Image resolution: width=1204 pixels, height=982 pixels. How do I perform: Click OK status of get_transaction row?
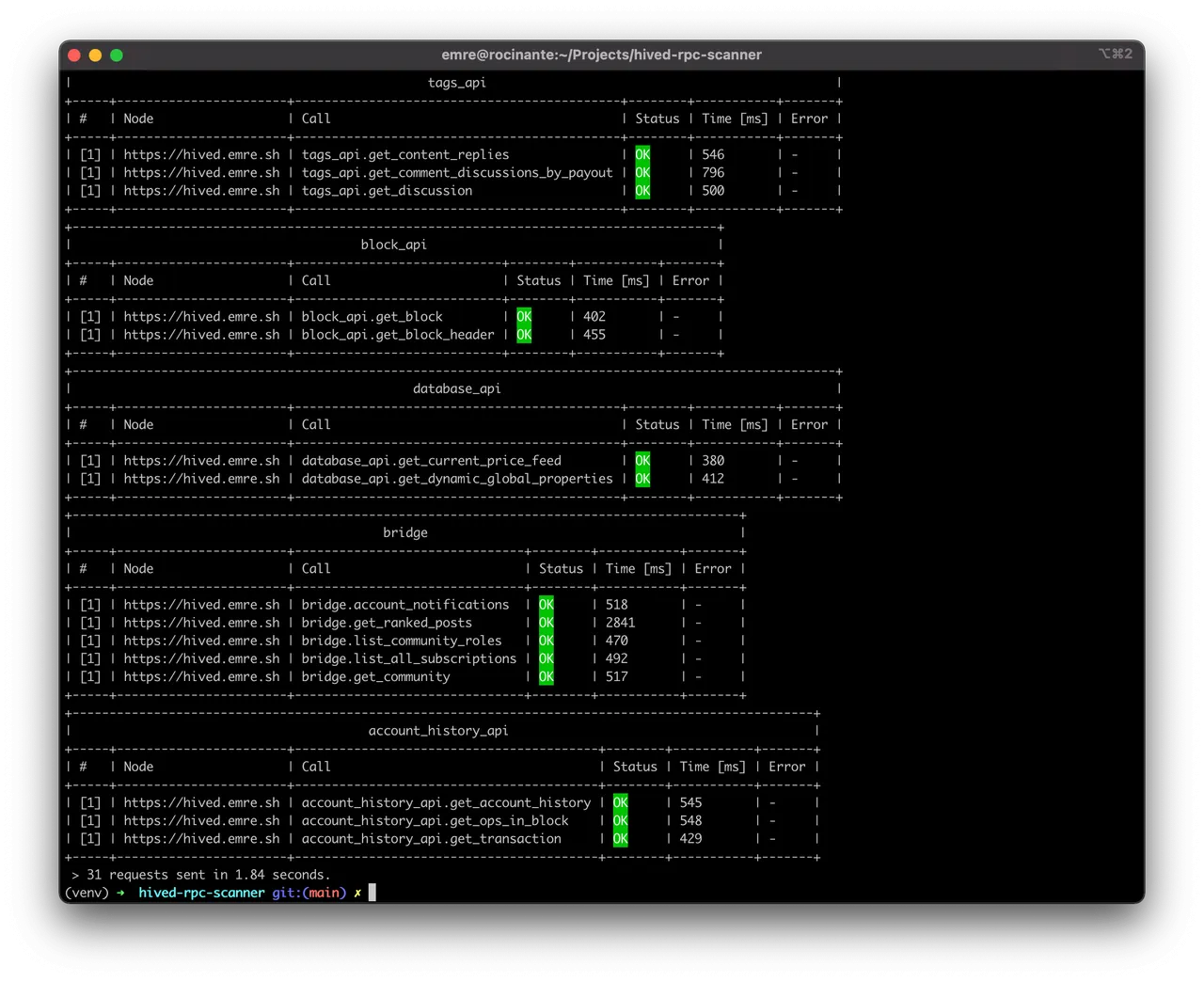pyautogui.click(x=621, y=838)
